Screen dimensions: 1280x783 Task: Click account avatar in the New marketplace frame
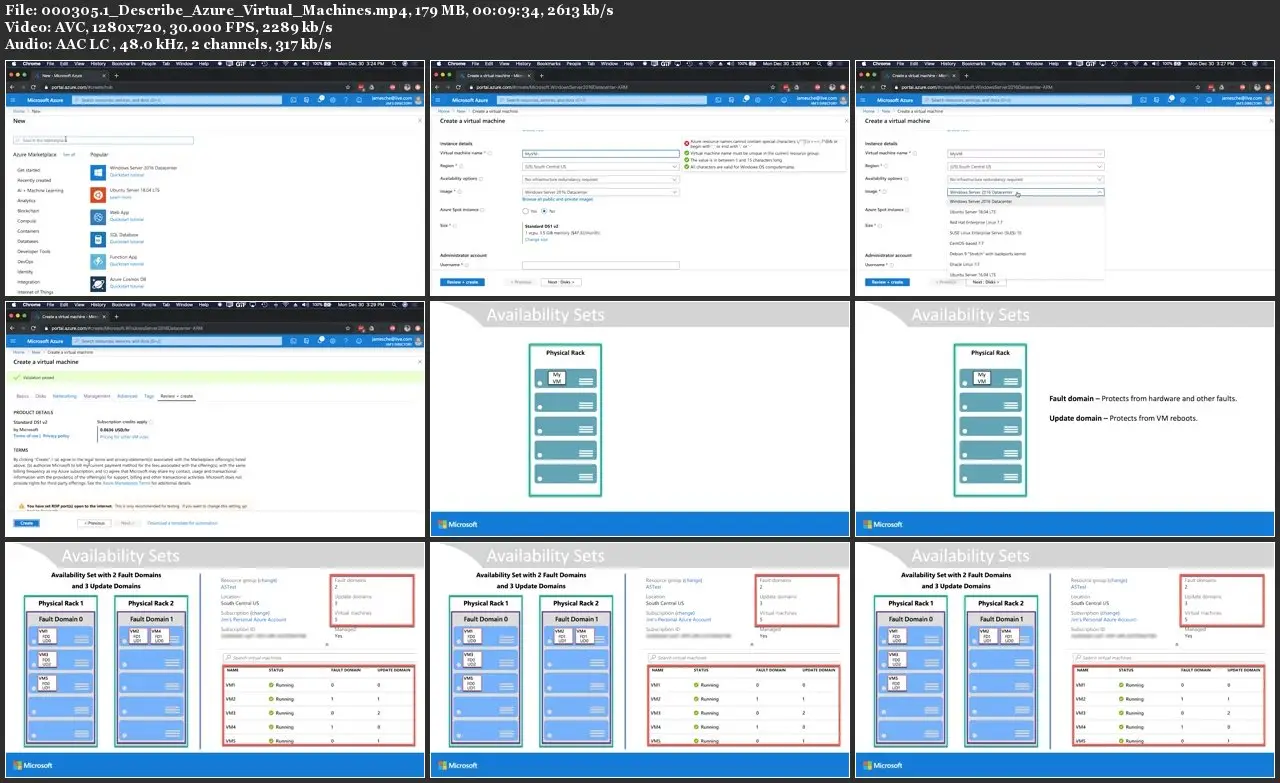[x=416, y=100]
